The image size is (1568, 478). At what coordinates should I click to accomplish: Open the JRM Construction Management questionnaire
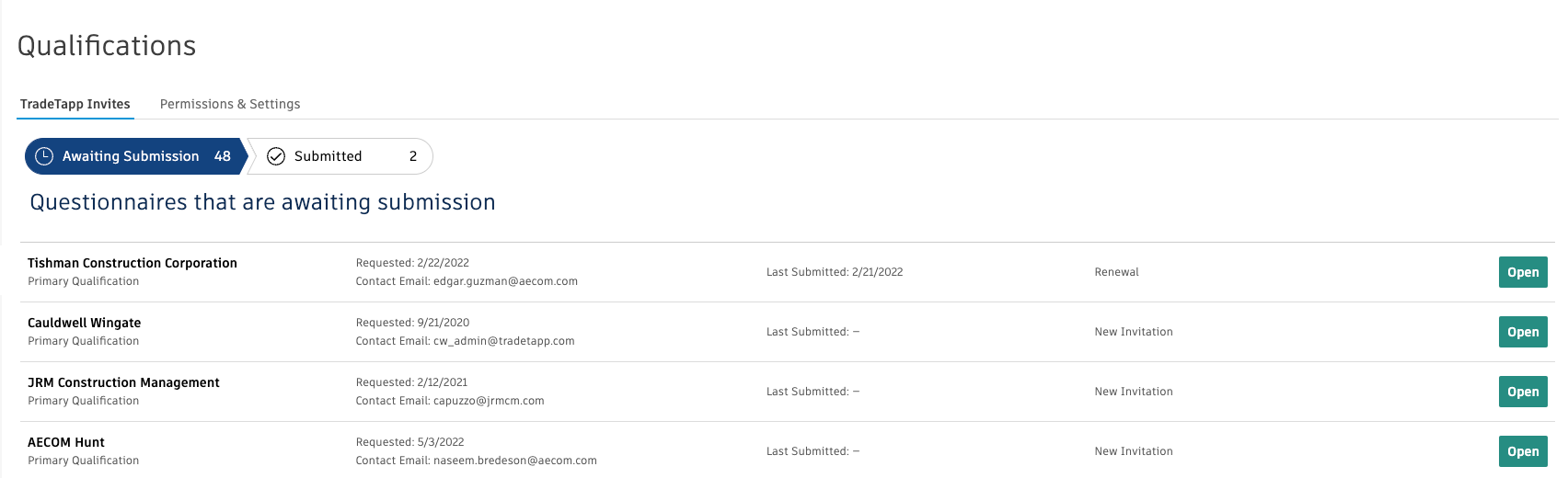point(1522,392)
